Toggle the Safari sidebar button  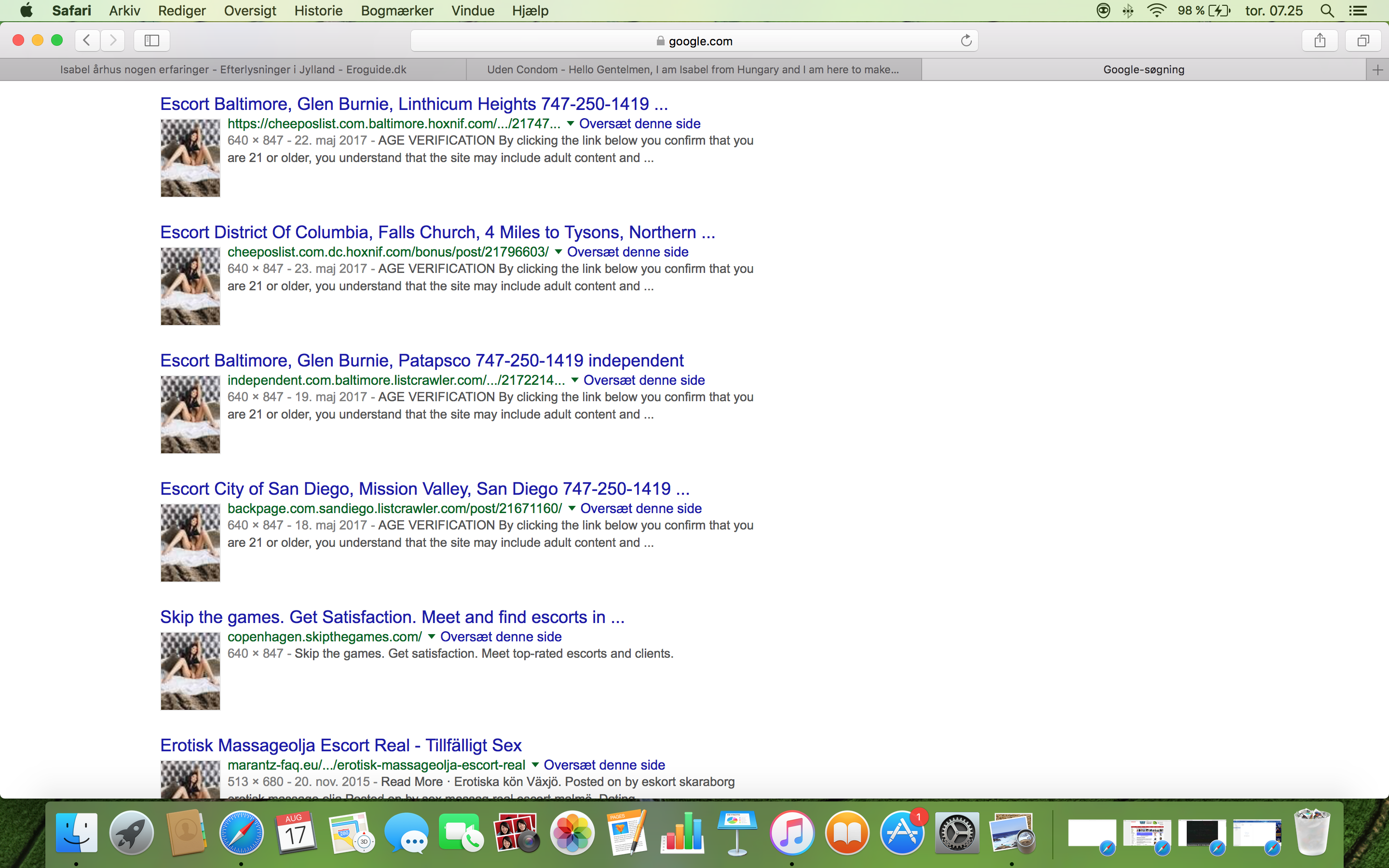(151, 40)
